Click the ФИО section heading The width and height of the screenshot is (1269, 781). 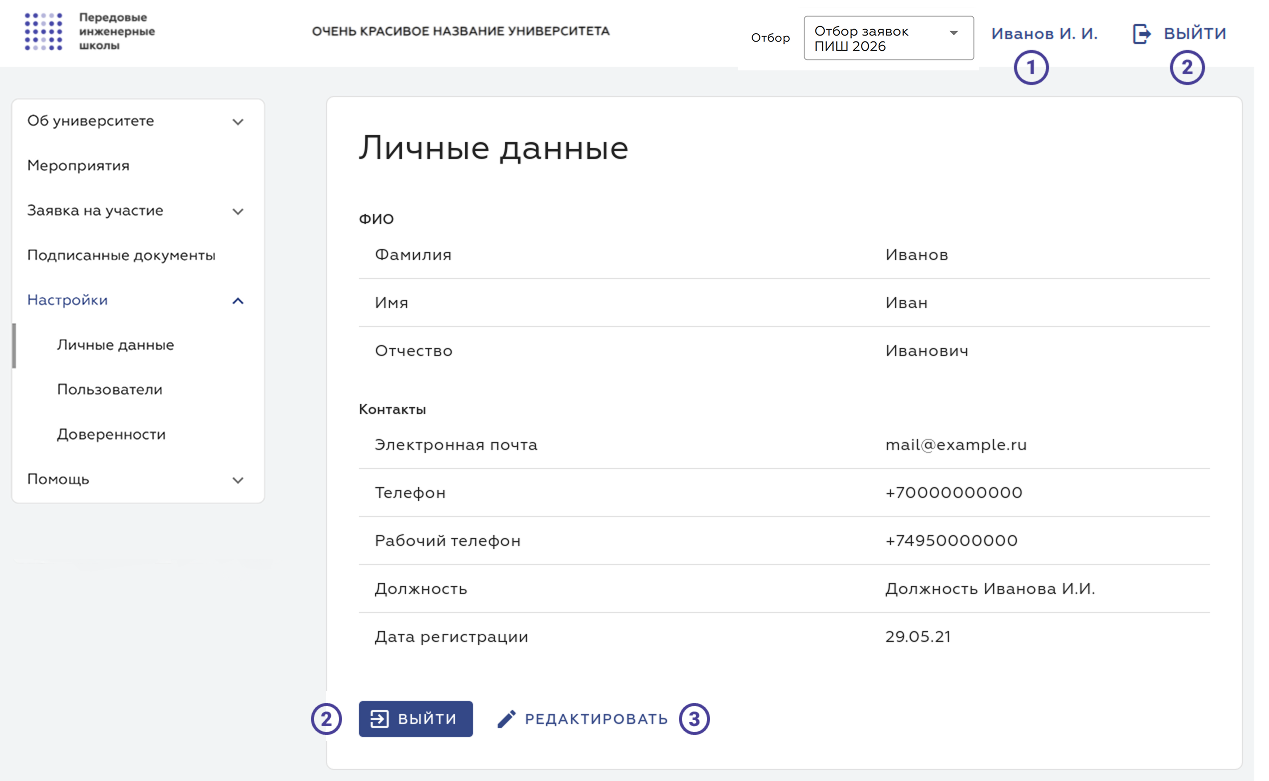376,220
